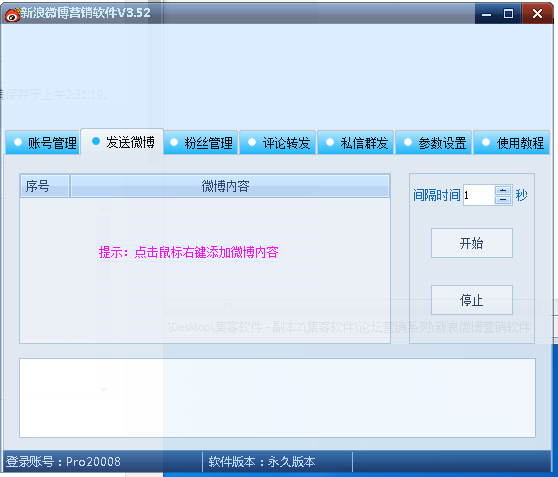Click the 开始 button
Screen dimensions: 558x477
472,243
